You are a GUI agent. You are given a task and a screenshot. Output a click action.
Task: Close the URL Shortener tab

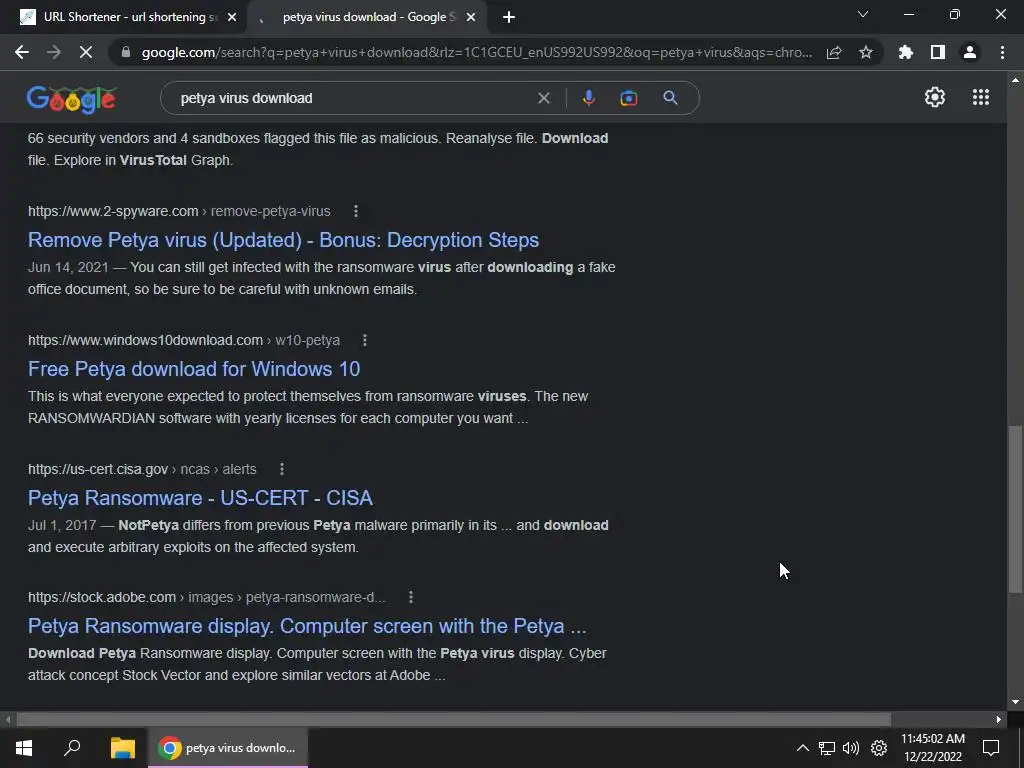tap(232, 18)
